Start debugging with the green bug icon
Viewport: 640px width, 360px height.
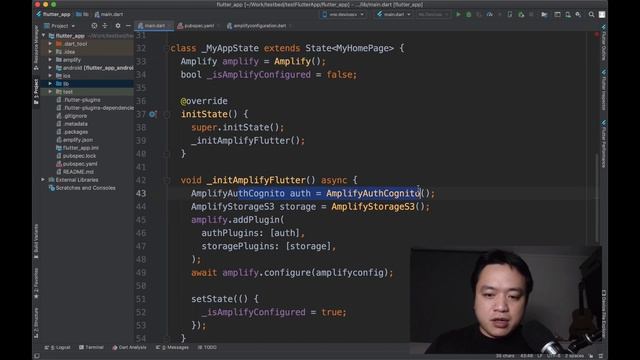coord(469,14)
